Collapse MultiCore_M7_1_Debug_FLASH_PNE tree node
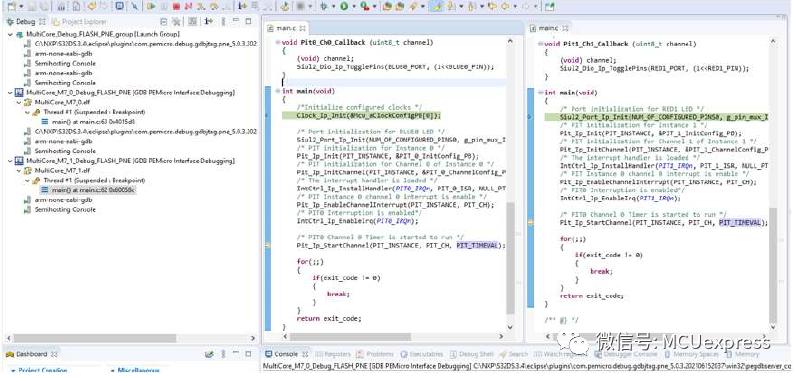This screenshot has height=378, width=796. tap(11, 161)
